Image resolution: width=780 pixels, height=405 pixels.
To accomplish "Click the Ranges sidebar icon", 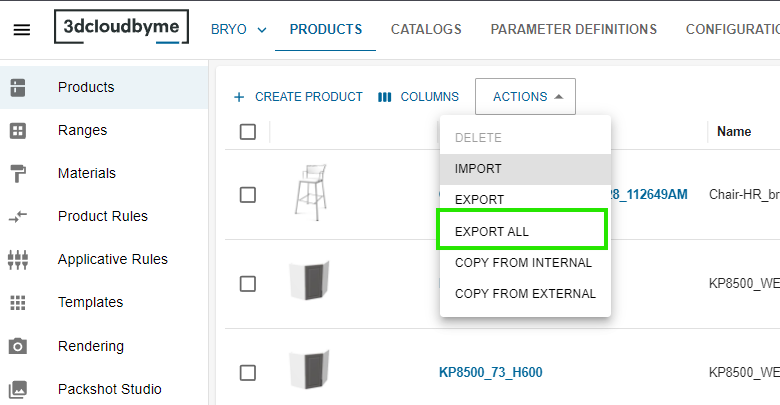I will pos(18,131).
